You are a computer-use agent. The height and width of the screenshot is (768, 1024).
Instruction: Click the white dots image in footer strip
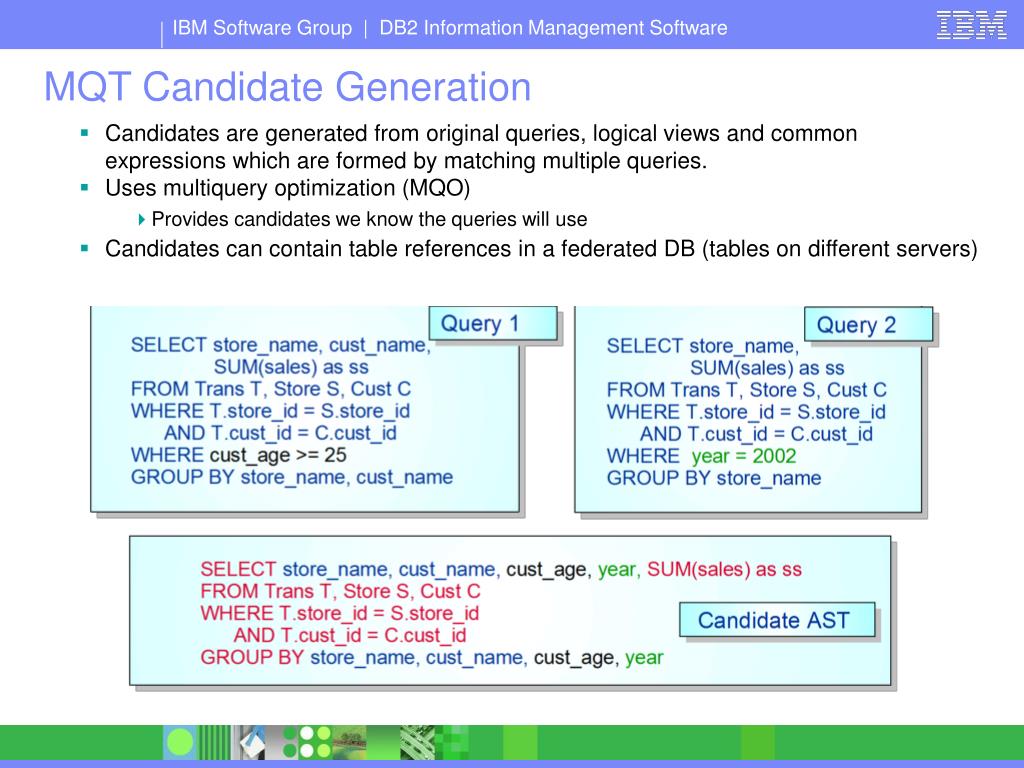[x=307, y=743]
